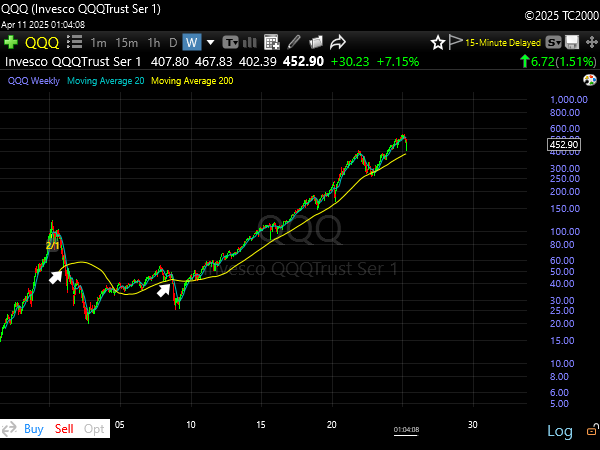Click the 1,000.00 price axis label
Image resolution: width=600 pixels, height=450 pixels.
569,99
